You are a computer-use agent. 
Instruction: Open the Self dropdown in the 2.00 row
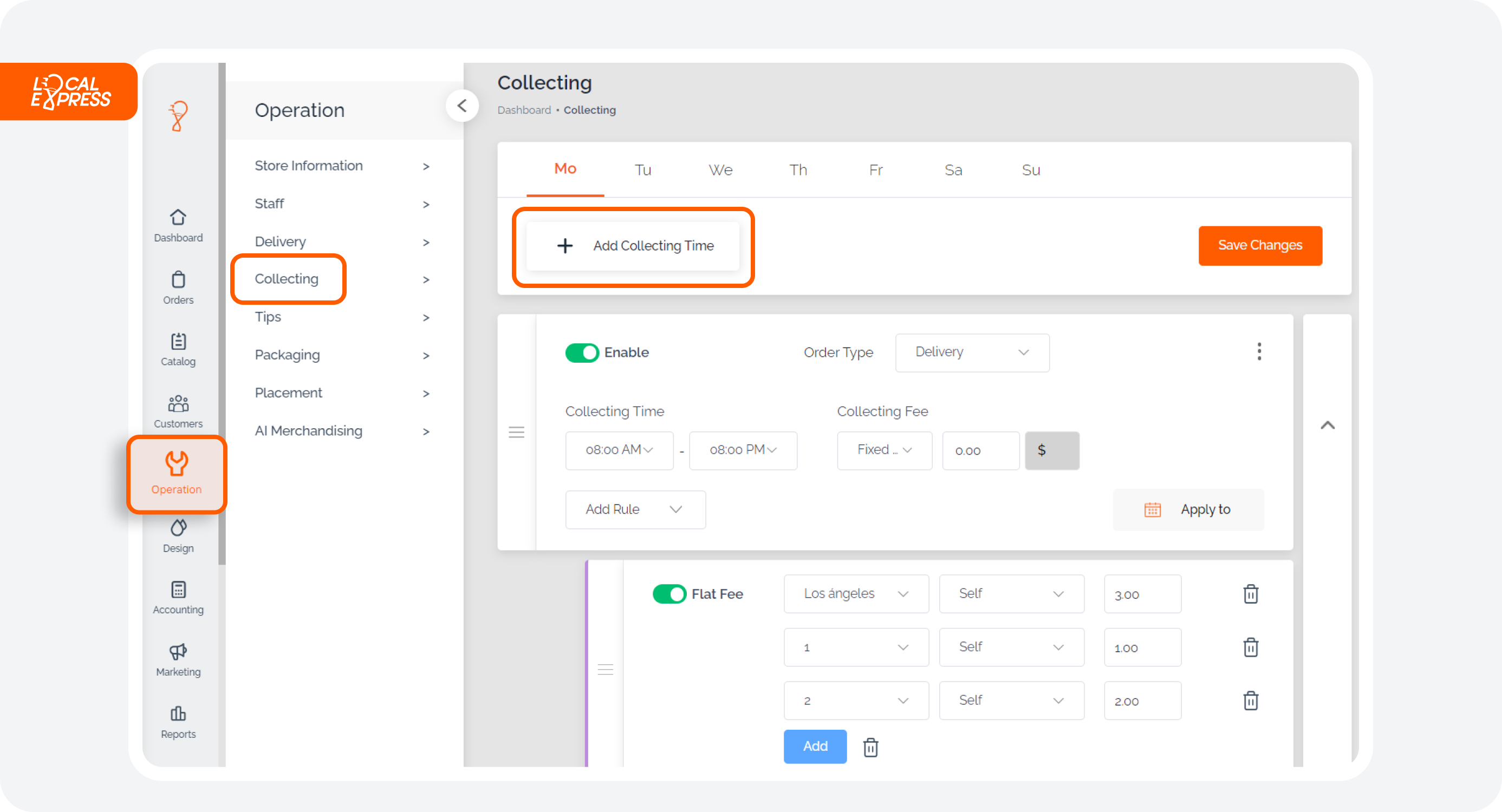pyautogui.click(x=1012, y=700)
